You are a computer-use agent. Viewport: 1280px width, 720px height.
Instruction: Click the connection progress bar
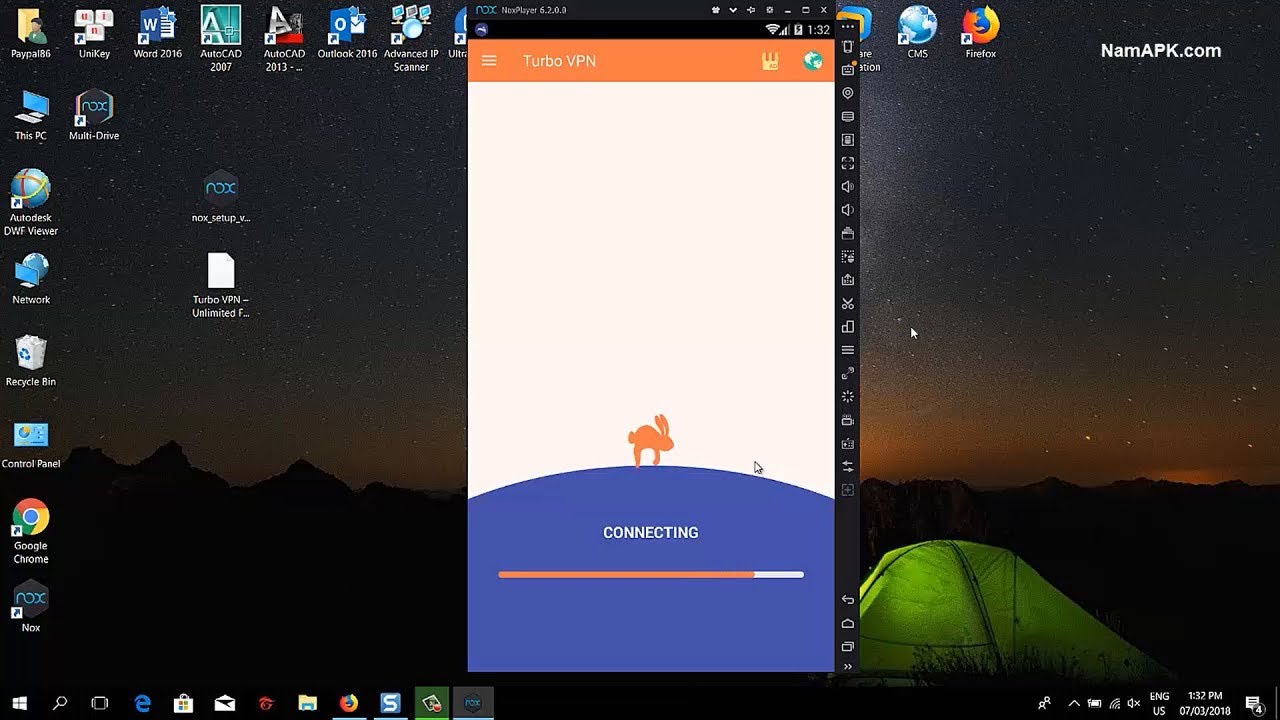tap(651, 575)
